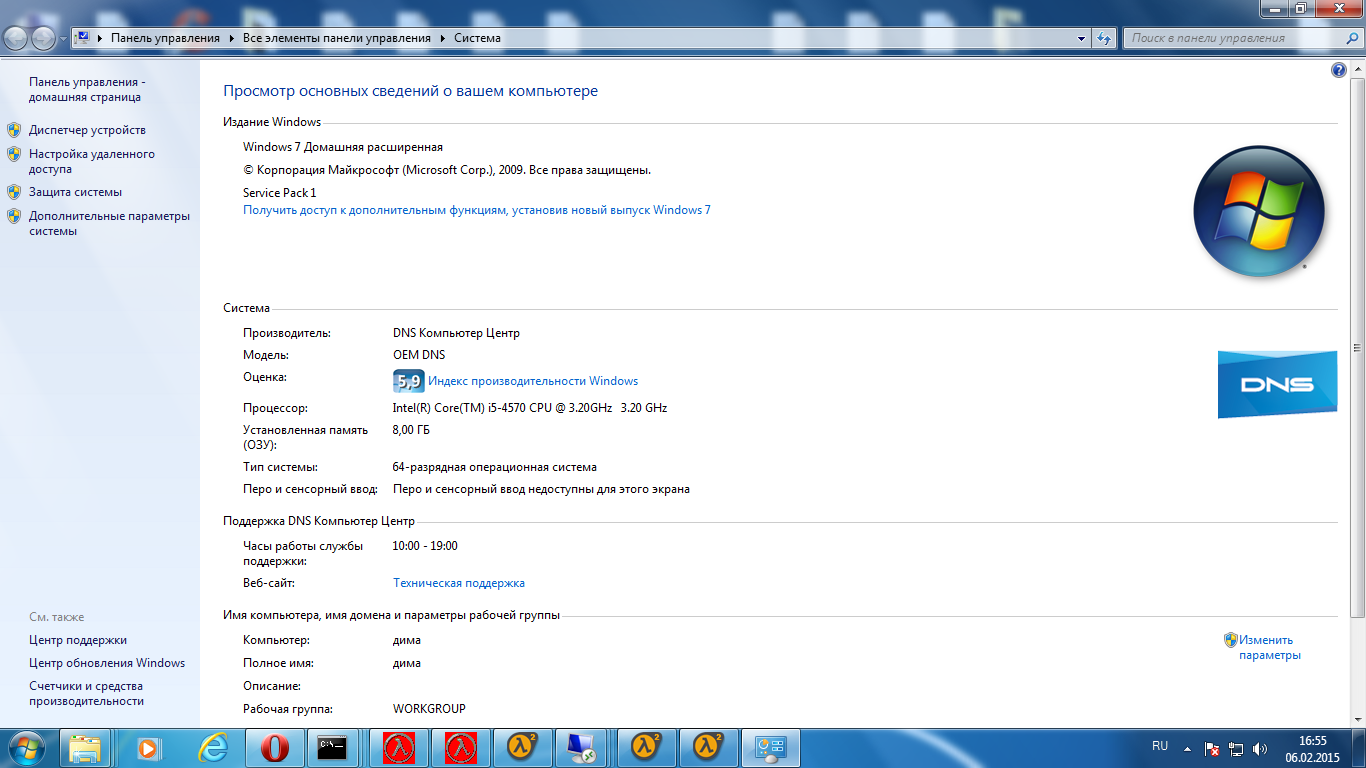Image resolution: width=1366 pixels, height=768 pixels.
Task: Click the Forward navigation arrow button
Action: pos(44,39)
